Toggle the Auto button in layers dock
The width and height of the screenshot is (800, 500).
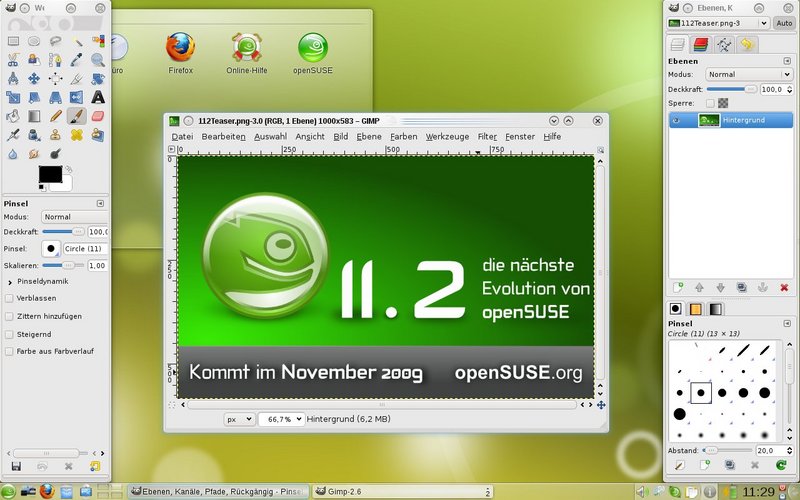pos(784,23)
